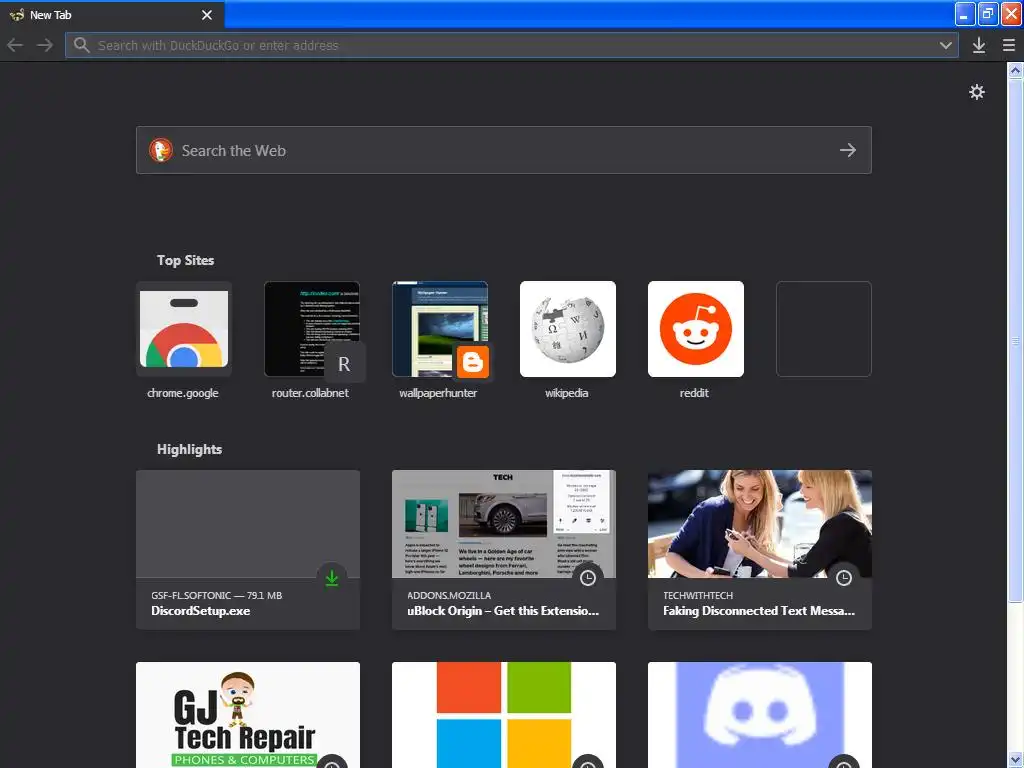The height and width of the screenshot is (768, 1024).
Task: Click the TECHWITHTECH source label
Action: pos(698,596)
